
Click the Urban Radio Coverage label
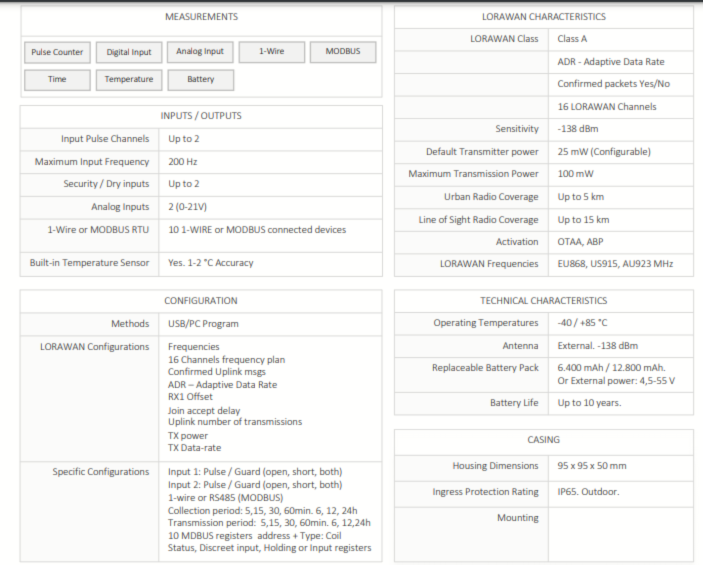point(491,197)
